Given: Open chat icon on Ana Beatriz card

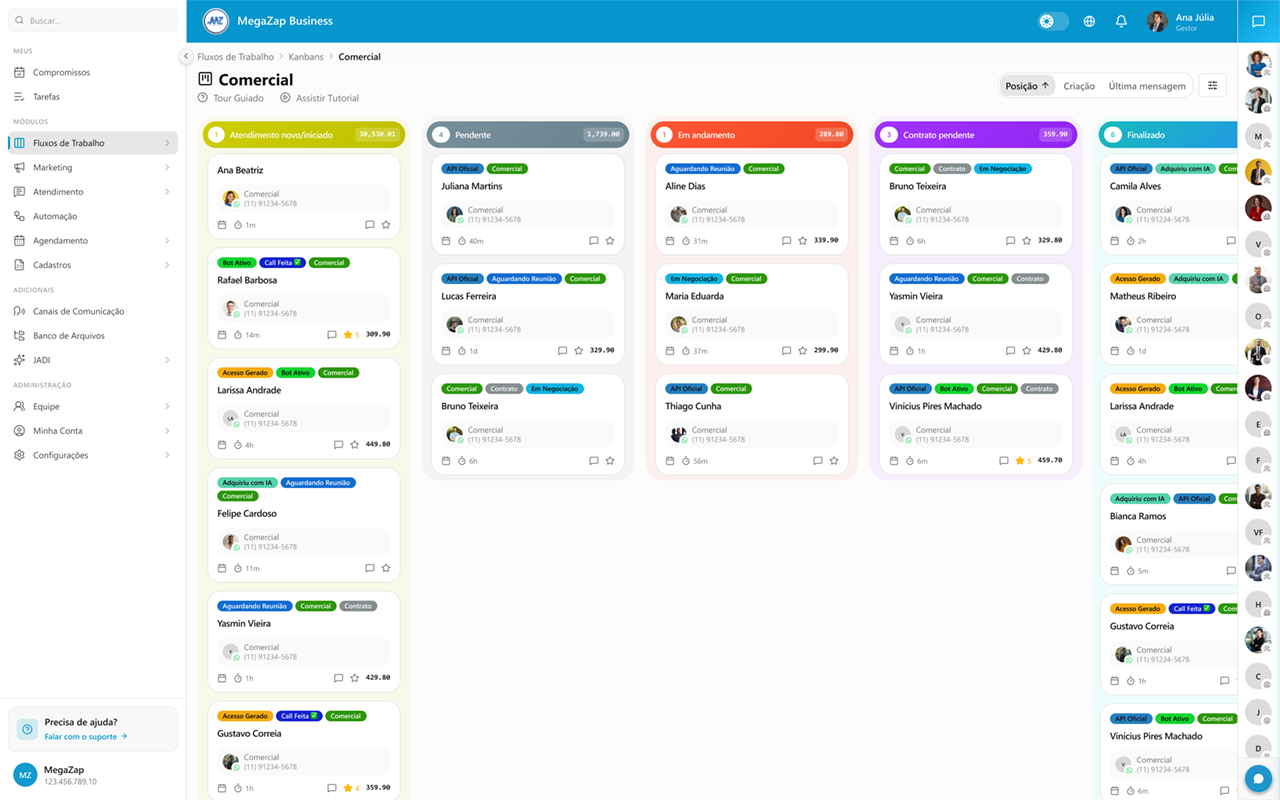Looking at the screenshot, I should [x=369, y=225].
